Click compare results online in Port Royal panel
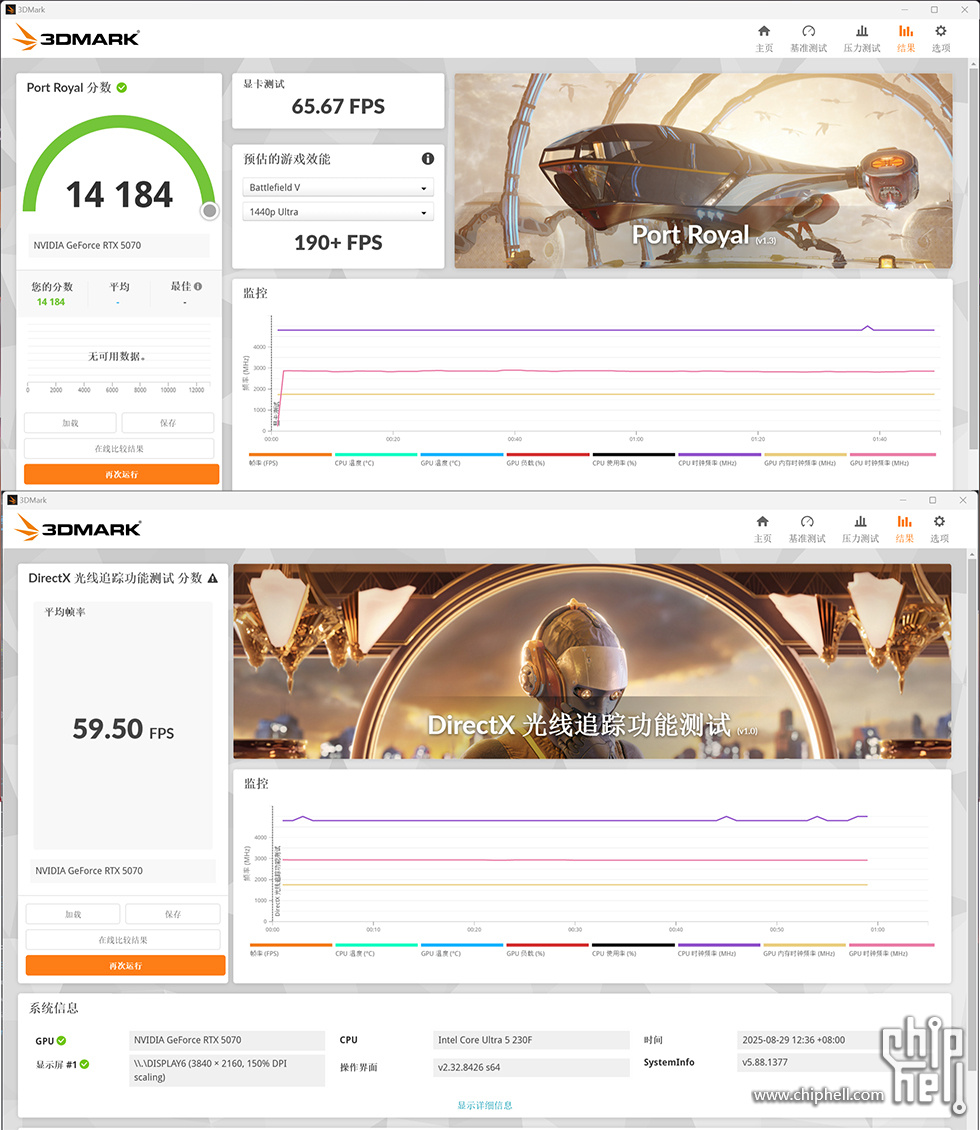980x1130 pixels. point(119,448)
